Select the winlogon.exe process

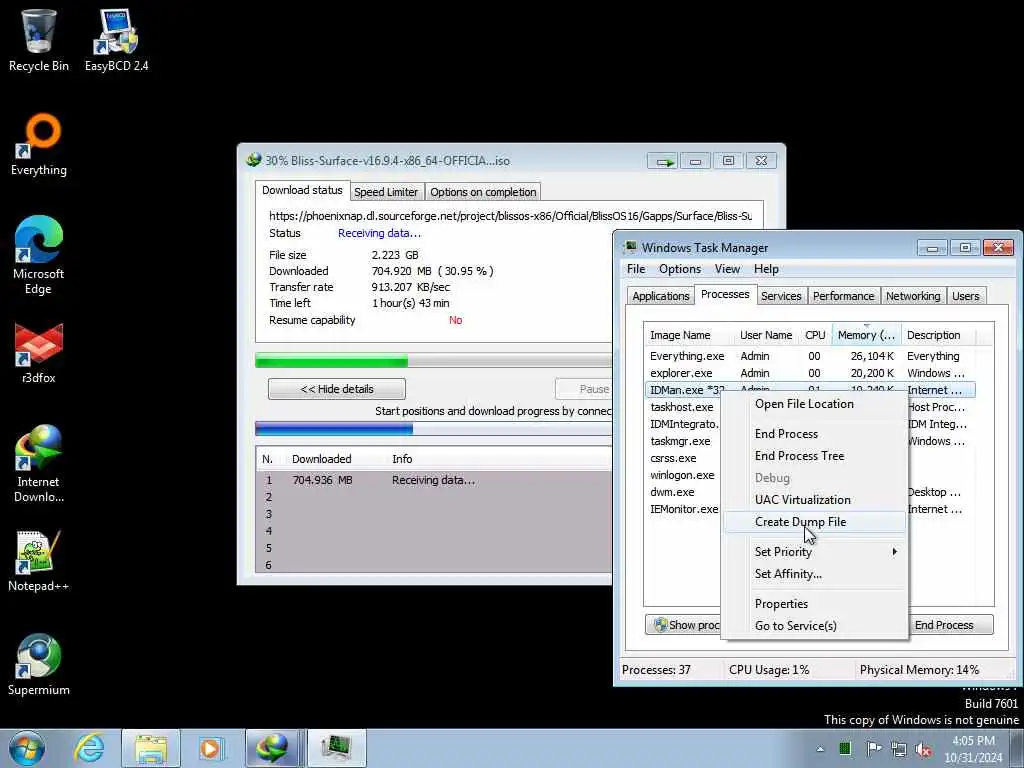click(x=682, y=475)
